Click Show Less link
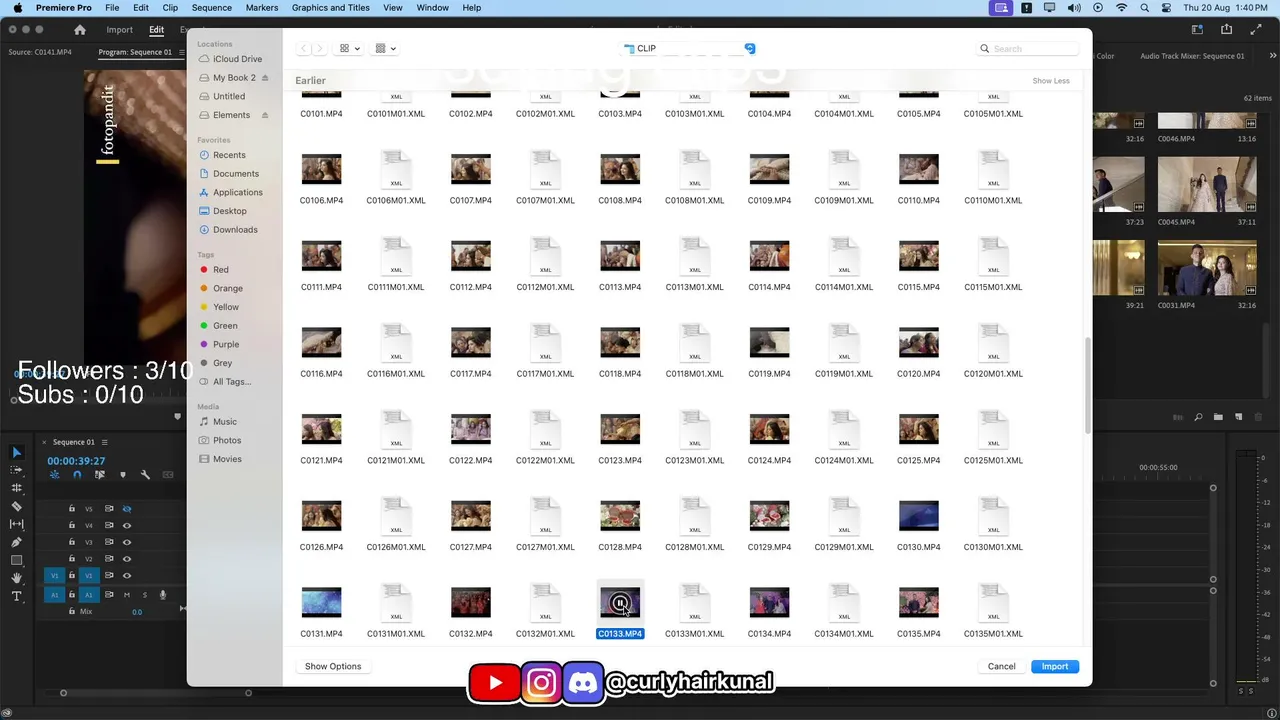The height and width of the screenshot is (720, 1280). pos(1051,81)
